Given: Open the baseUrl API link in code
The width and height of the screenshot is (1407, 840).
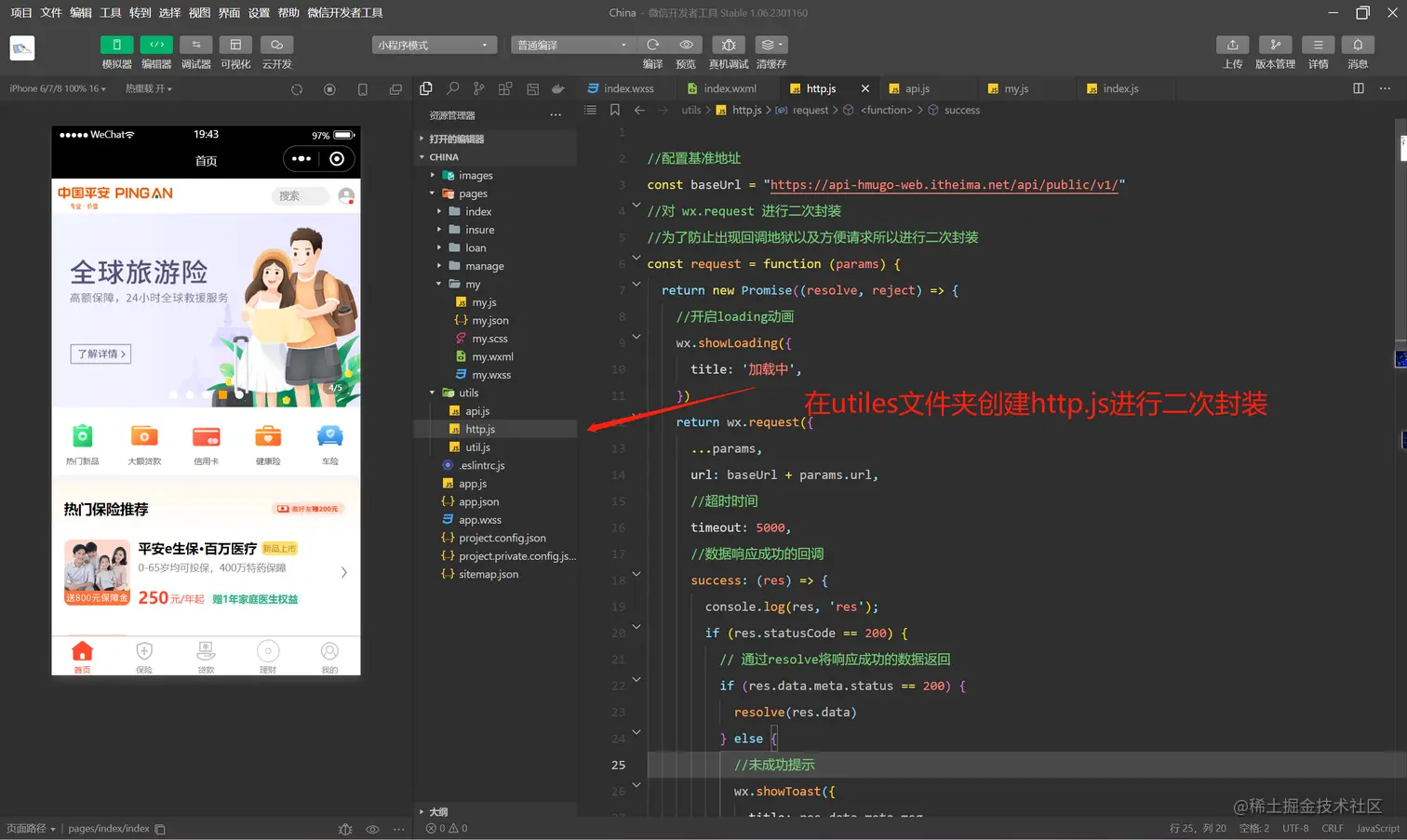Looking at the screenshot, I should point(944,185).
